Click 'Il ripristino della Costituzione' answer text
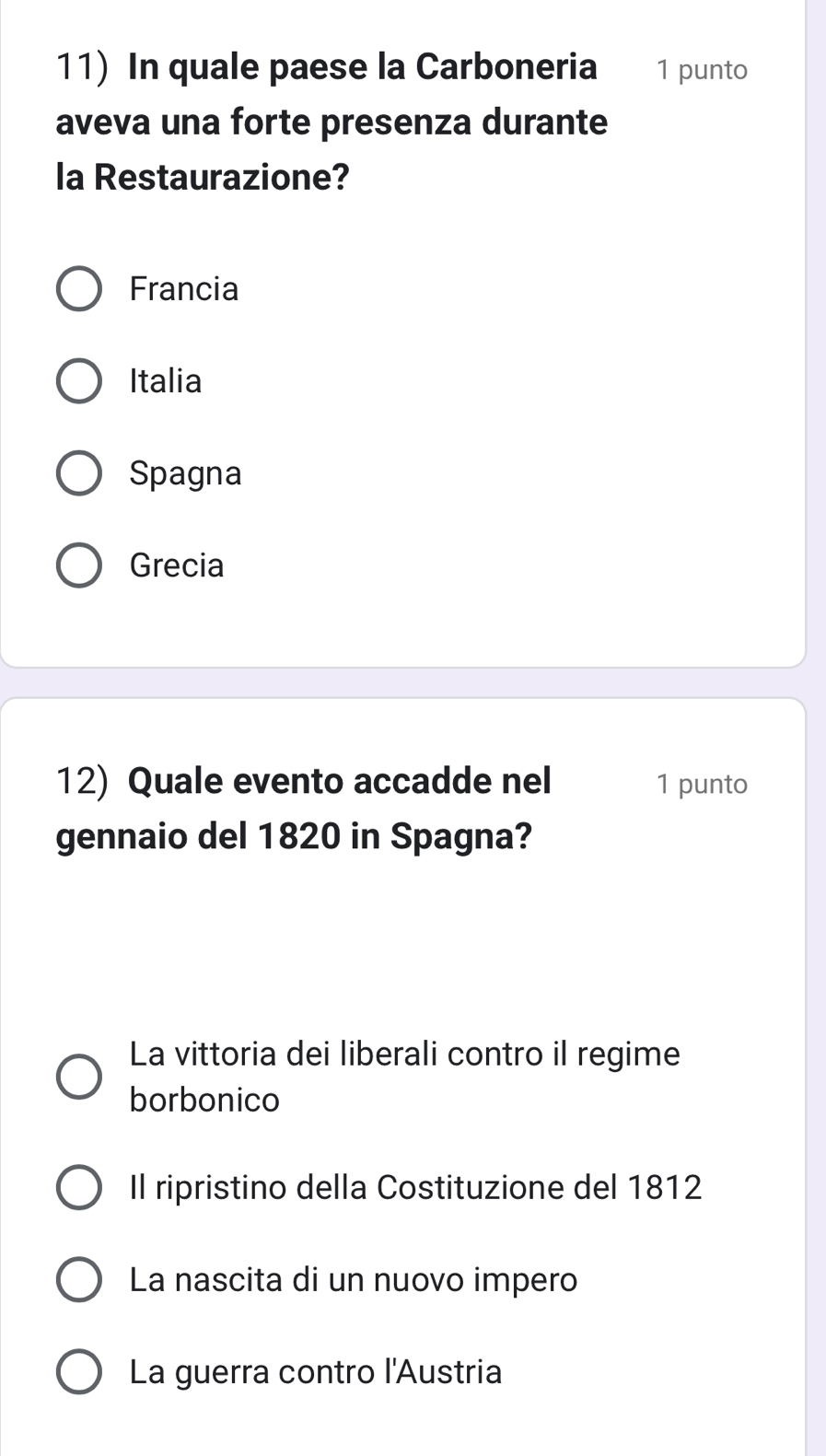 click(415, 1187)
